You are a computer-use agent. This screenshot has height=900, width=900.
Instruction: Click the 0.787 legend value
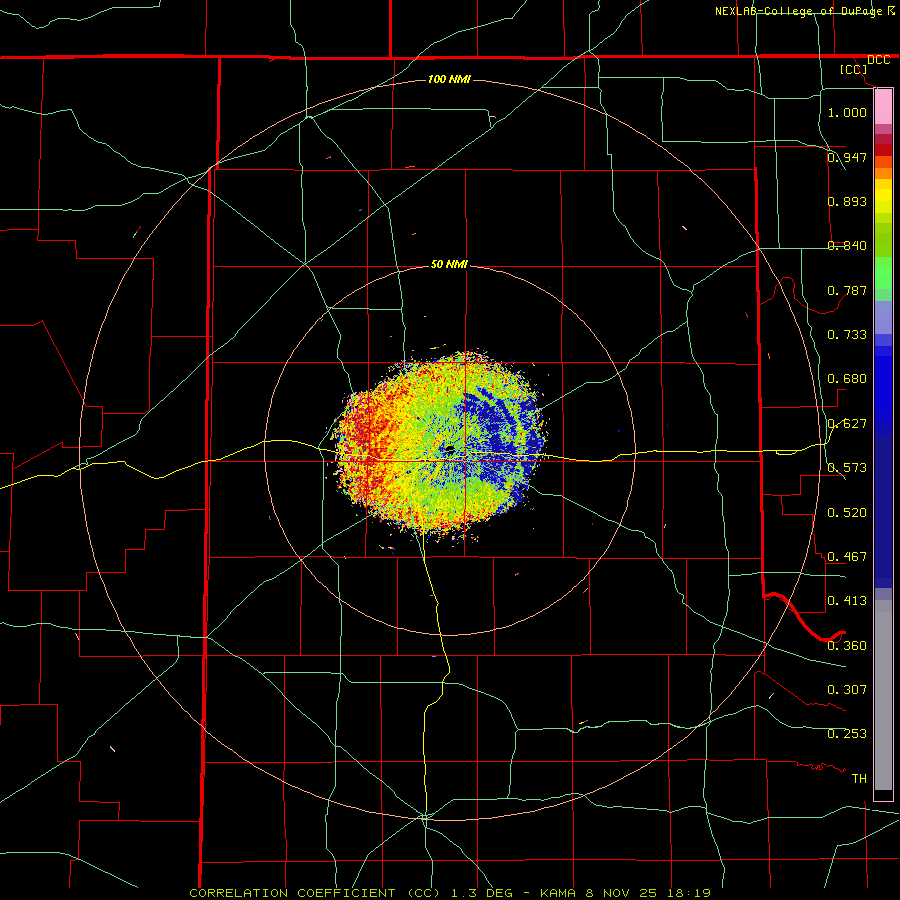[847, 290]
